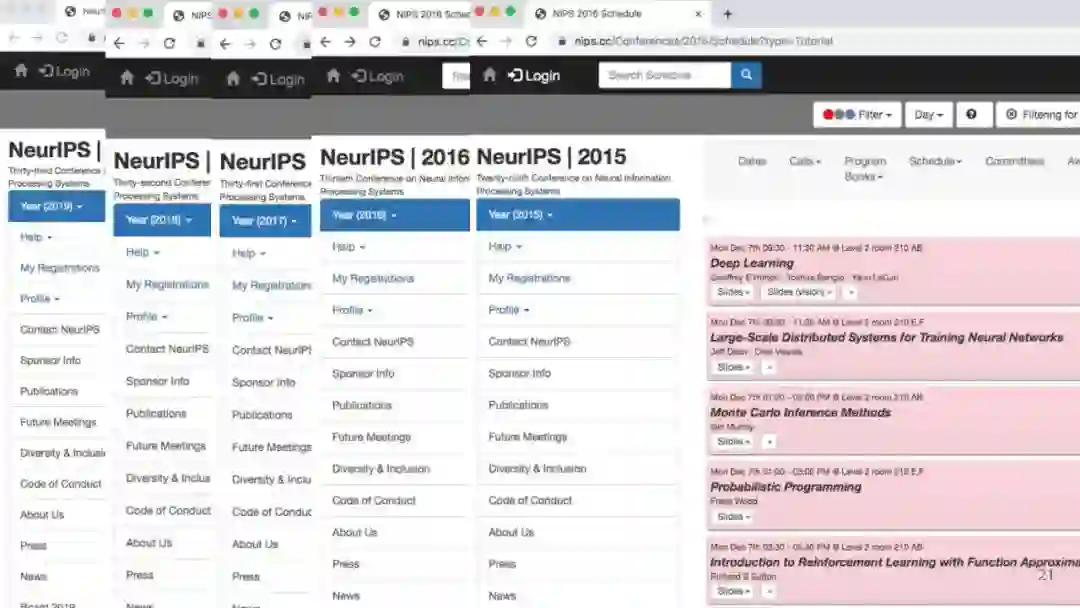This screenshot has height=608, width=1080.
Task: Click the lock icon beside nips.cc URL
Action: (x=562, y=41)
